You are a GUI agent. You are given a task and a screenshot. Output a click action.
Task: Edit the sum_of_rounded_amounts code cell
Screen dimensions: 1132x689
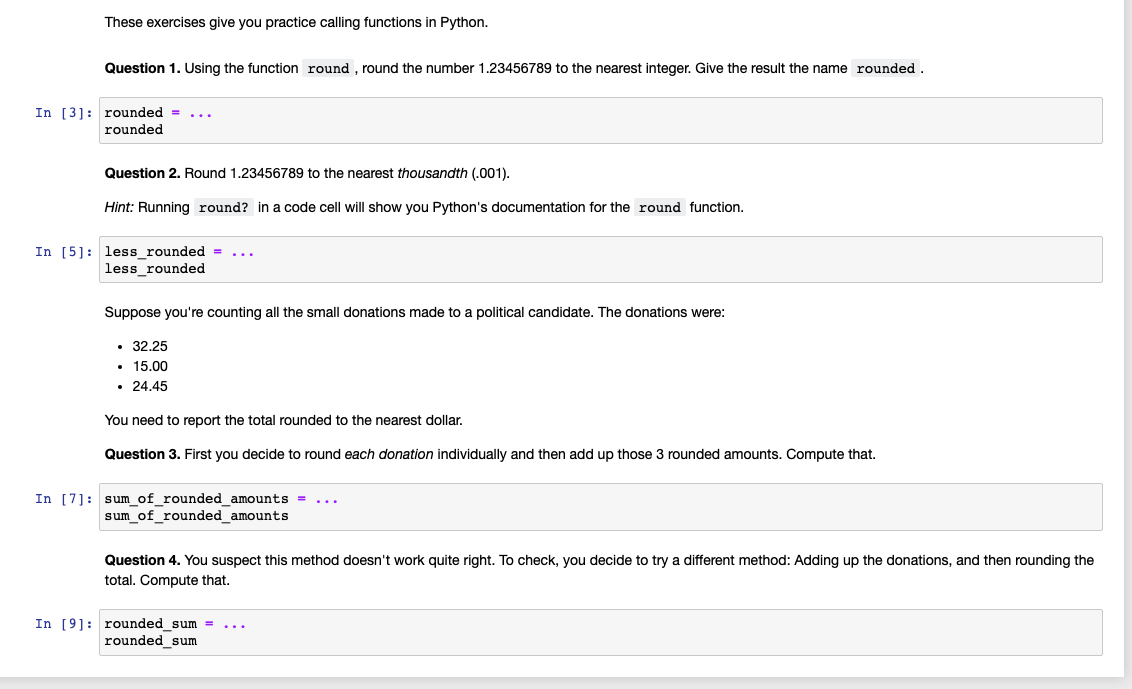click(600, 507)
